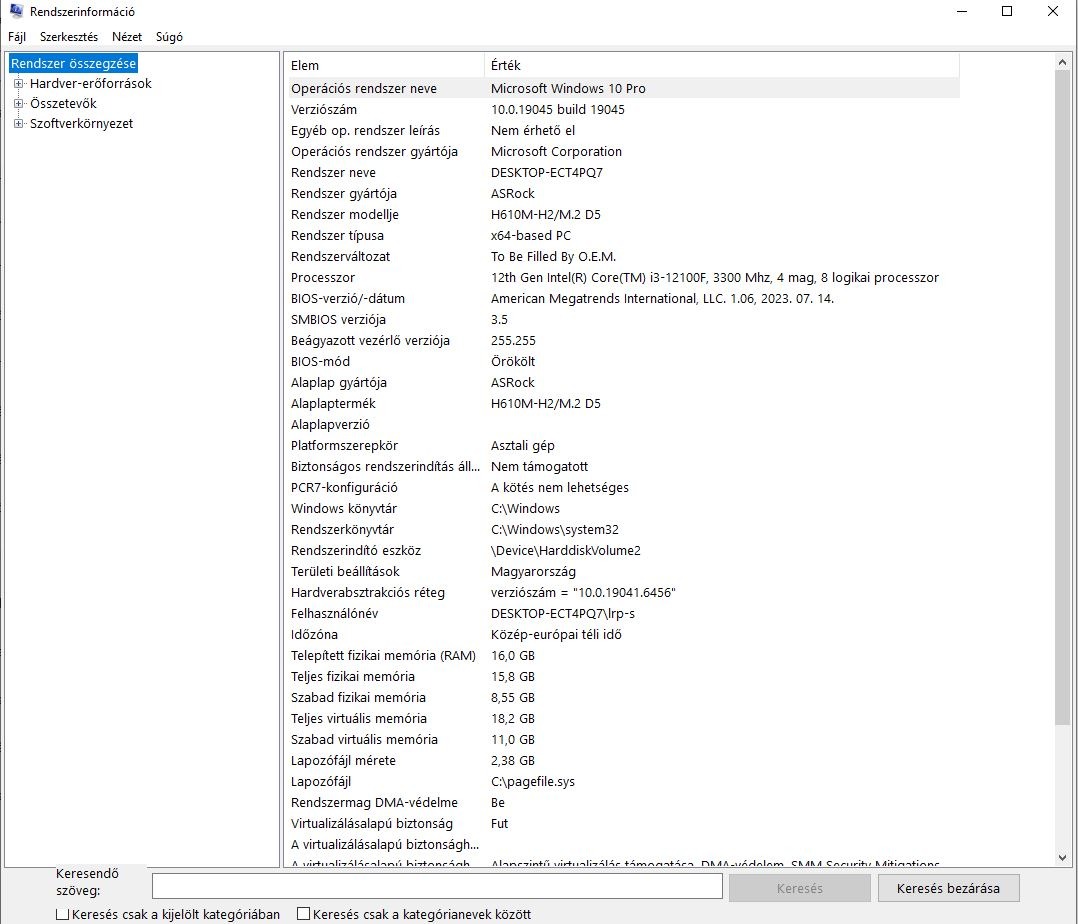
Task: Select Rendszer összegzése in the tree
Action: tap(74, 63)
